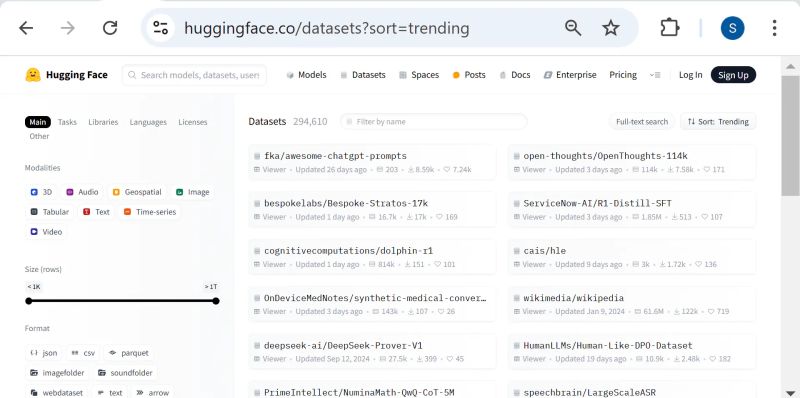
Task: Open deepseek-ai/DeepSeek-Prover-V1 dataset
Action: pos(372,352)
